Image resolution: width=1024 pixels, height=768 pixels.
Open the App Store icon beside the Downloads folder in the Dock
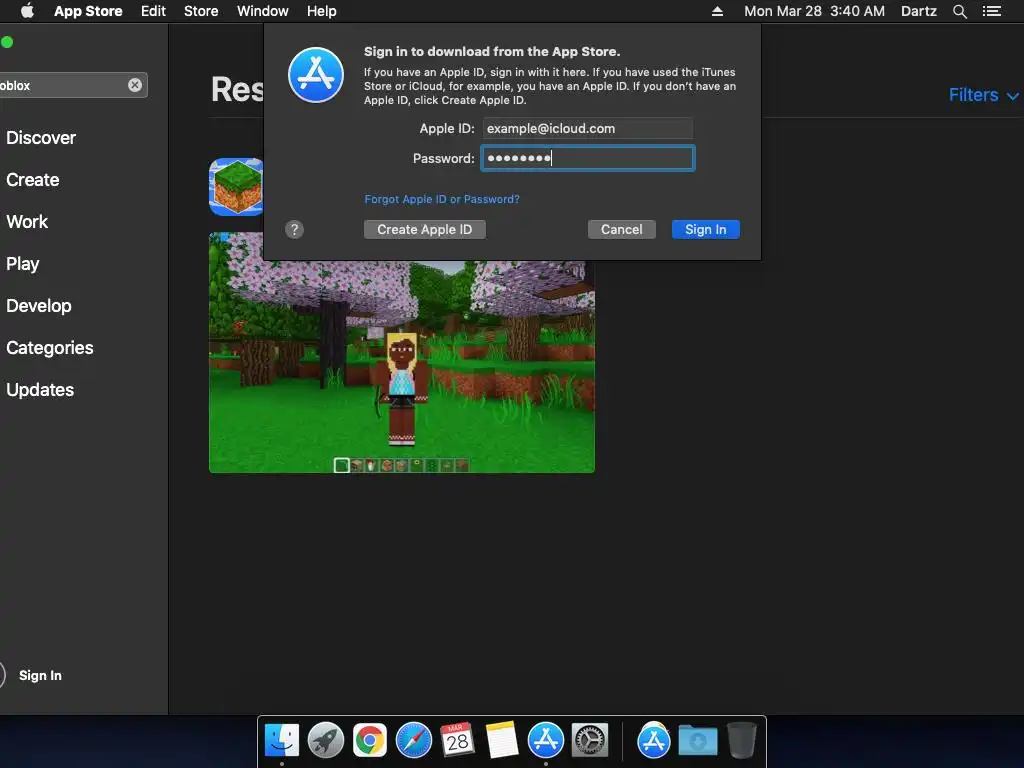tap(654, 741)
